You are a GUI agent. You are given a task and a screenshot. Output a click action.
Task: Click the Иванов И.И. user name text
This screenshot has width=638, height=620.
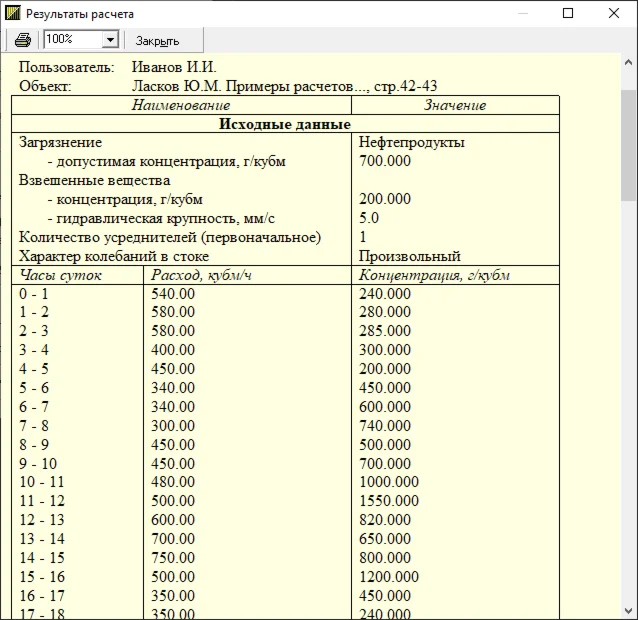(x=174, y=67)
